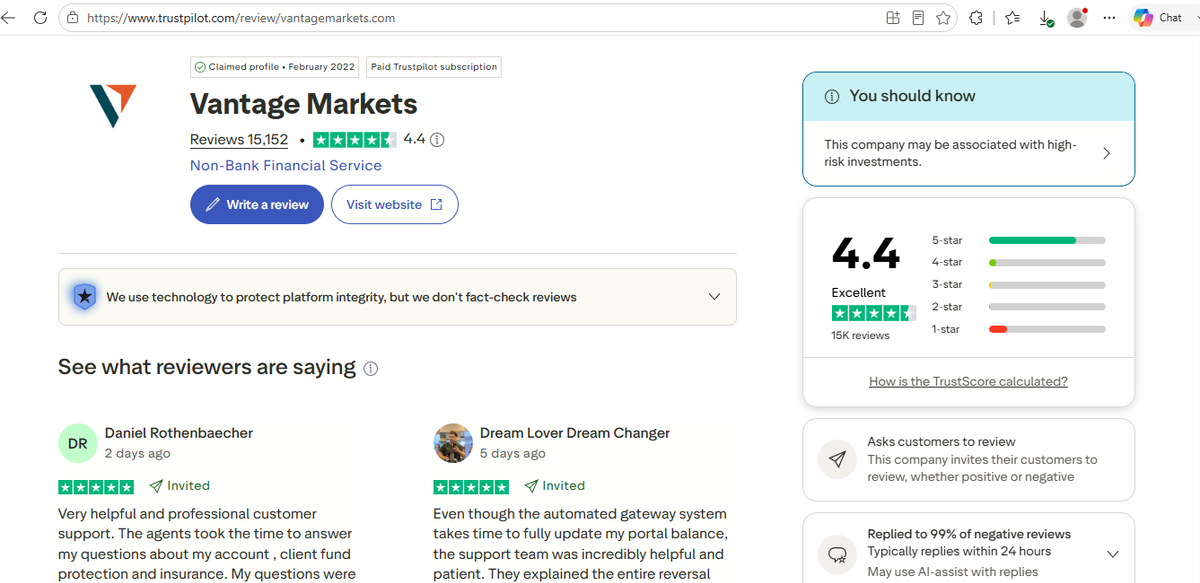1200x583 pixels.
Task: Click reviewer name Dream Lover Dream Changer
Action: 575,433
